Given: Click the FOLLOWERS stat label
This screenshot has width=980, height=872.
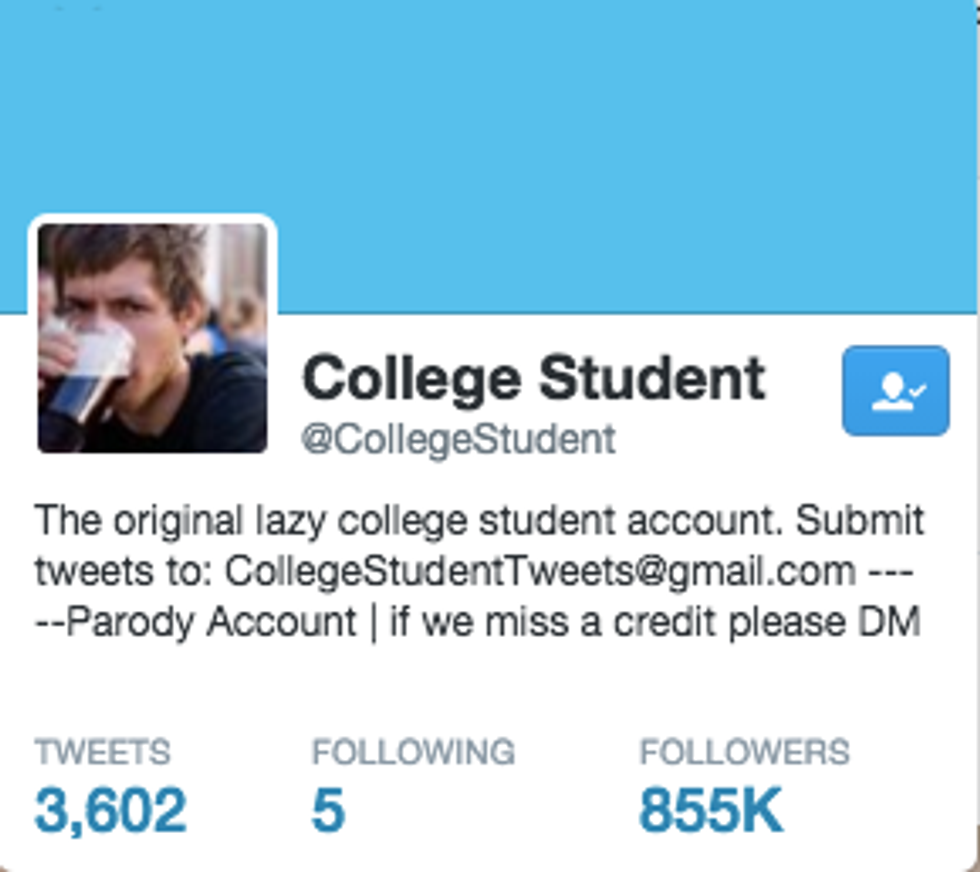Looking at the screenshot, I should (x=744, y=752).
